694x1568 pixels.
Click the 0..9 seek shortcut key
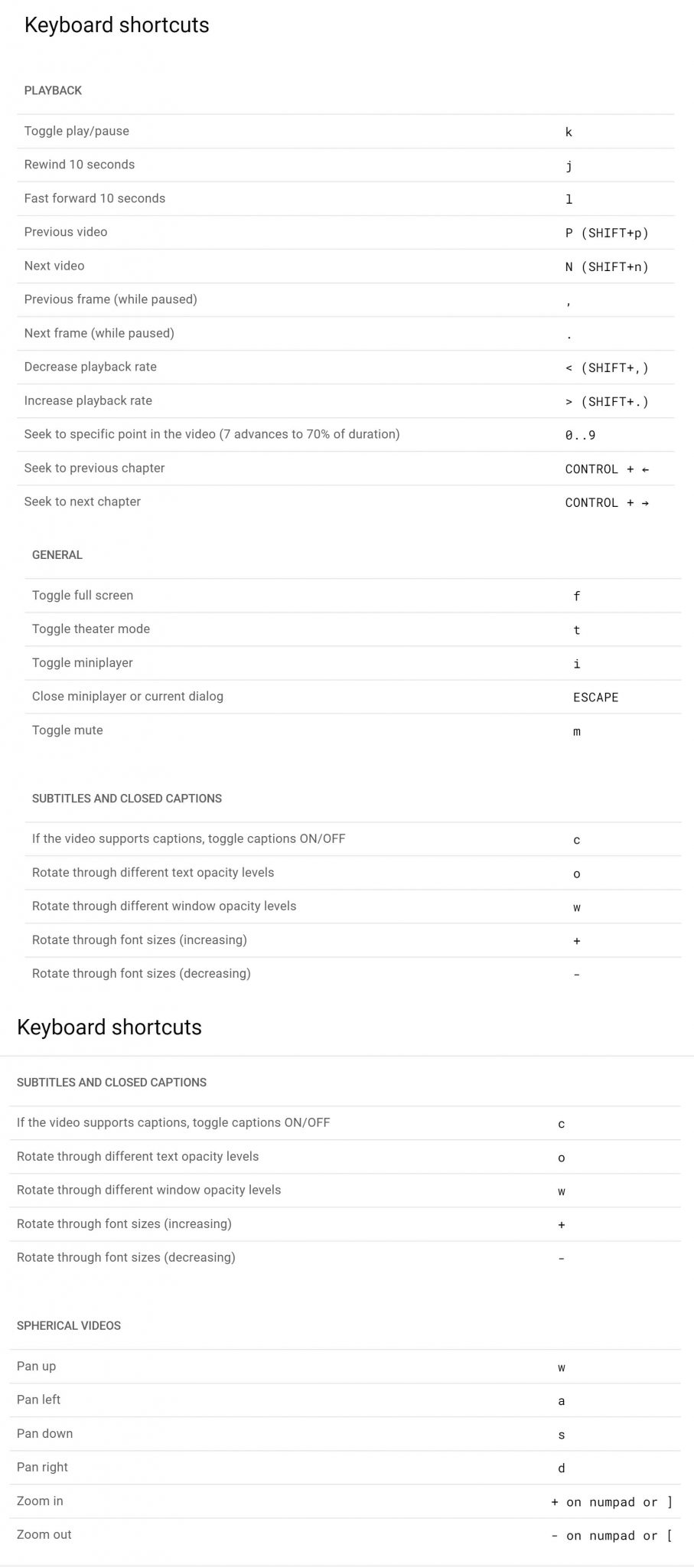580,435
